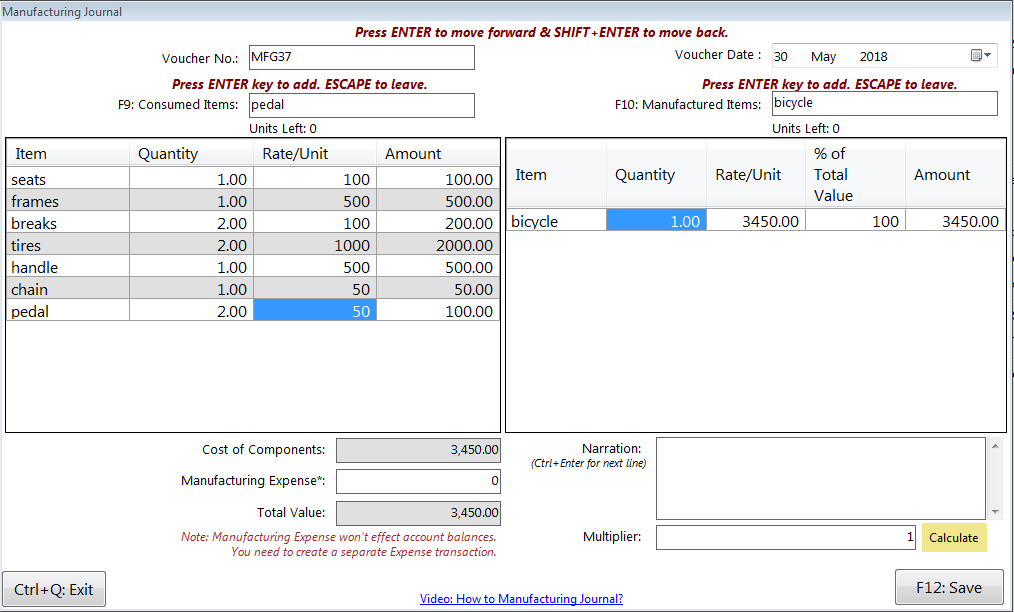Select the handle row in consumed items
1014x612 pixels.
coord(253,267)
